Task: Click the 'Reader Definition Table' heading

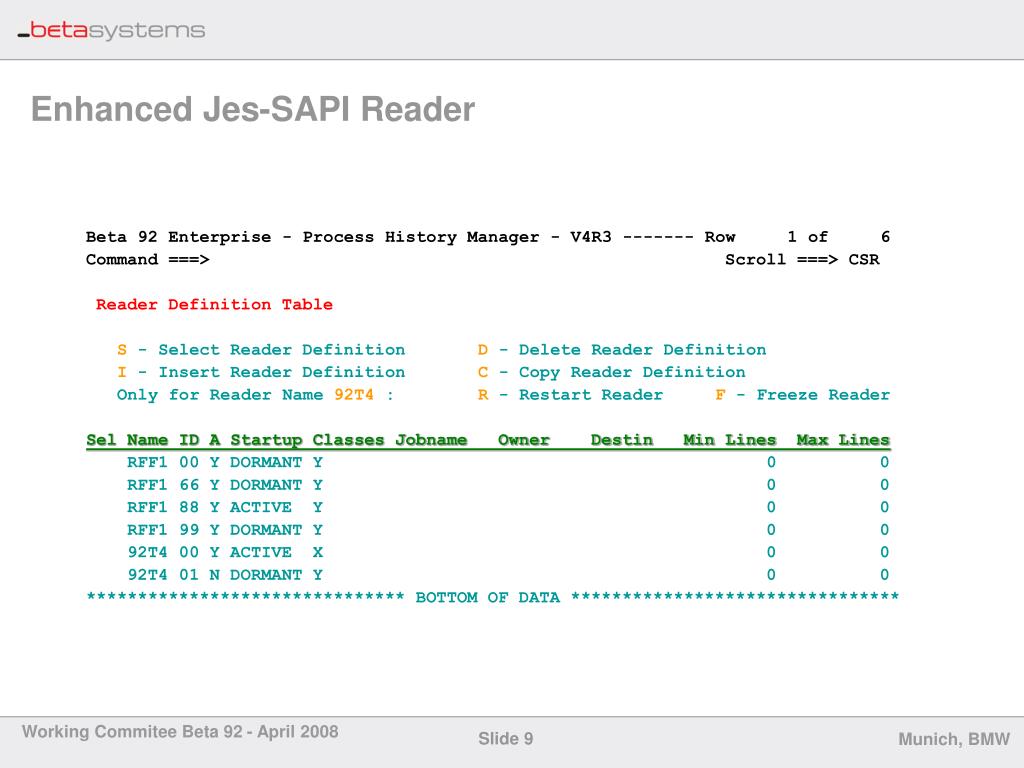Action: coord(214,304)
